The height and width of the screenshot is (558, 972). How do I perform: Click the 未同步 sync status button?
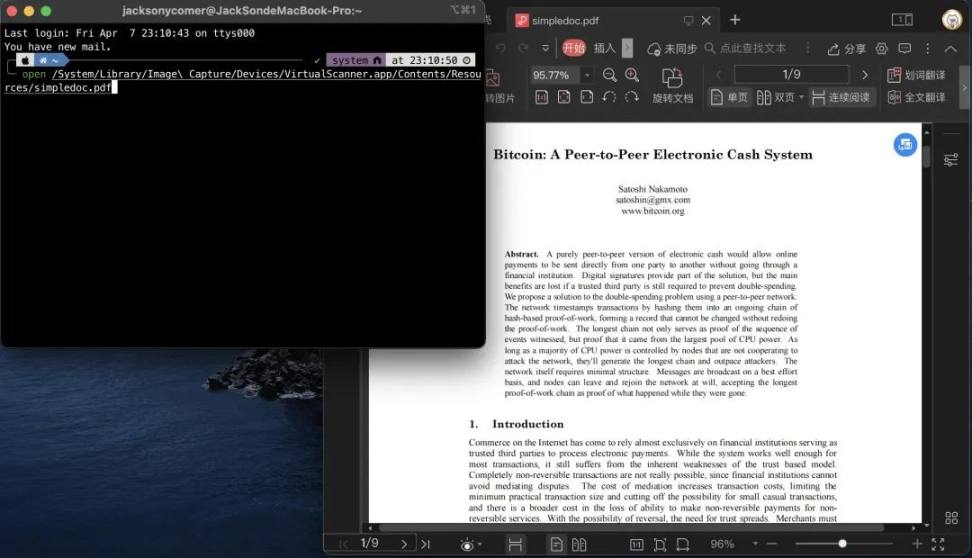click(x=672, y=48)
